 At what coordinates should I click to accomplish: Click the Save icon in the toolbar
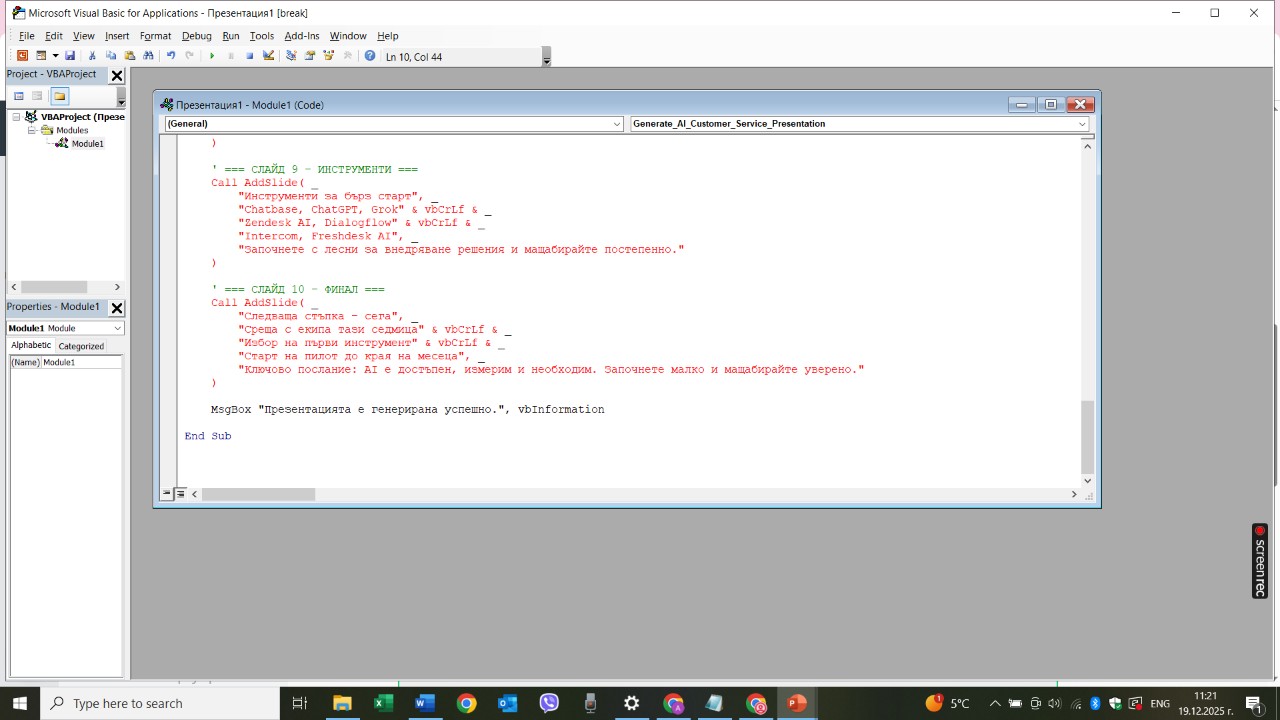coord(70,56)
